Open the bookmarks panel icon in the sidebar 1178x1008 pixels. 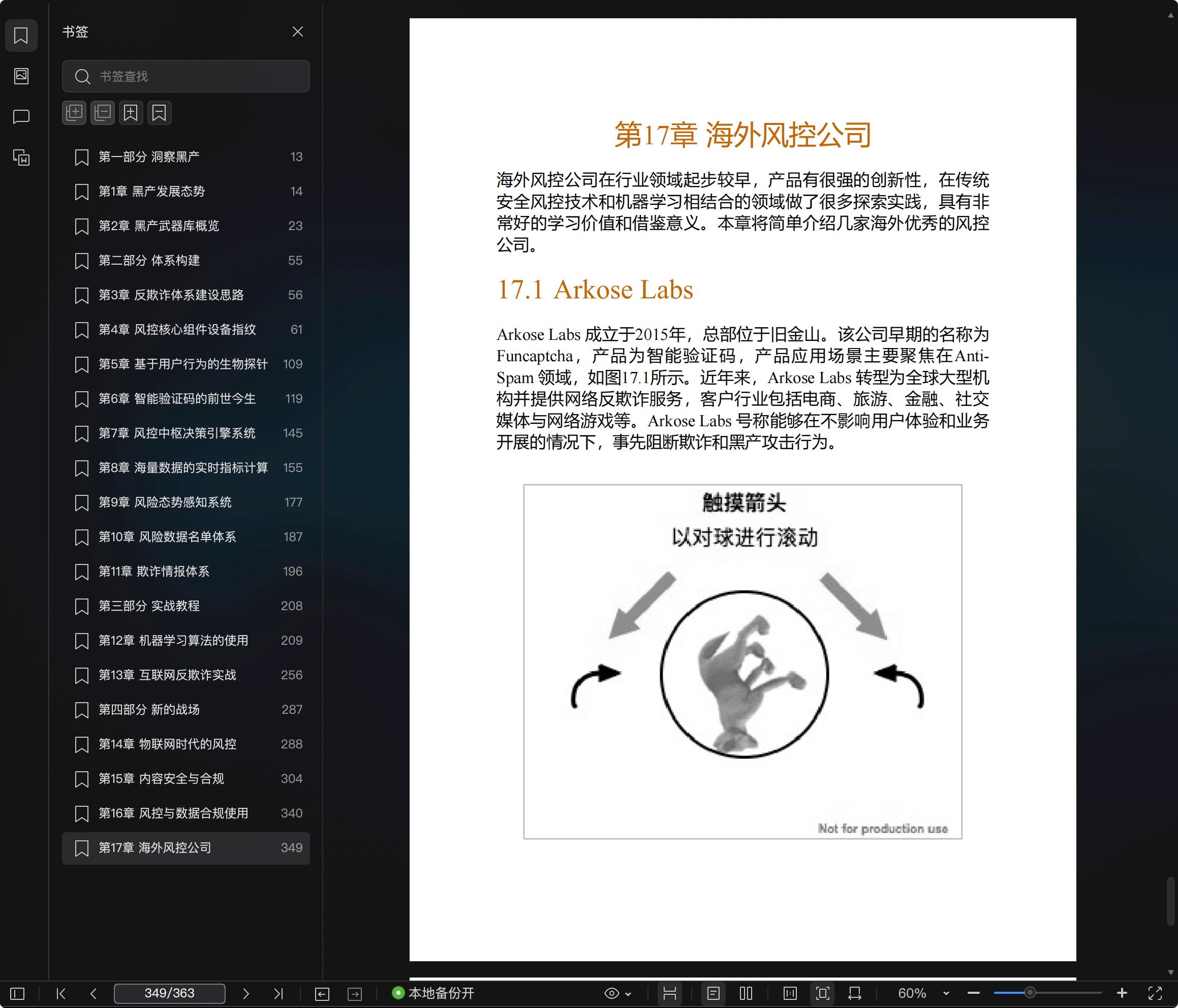(x=21, y=35)
